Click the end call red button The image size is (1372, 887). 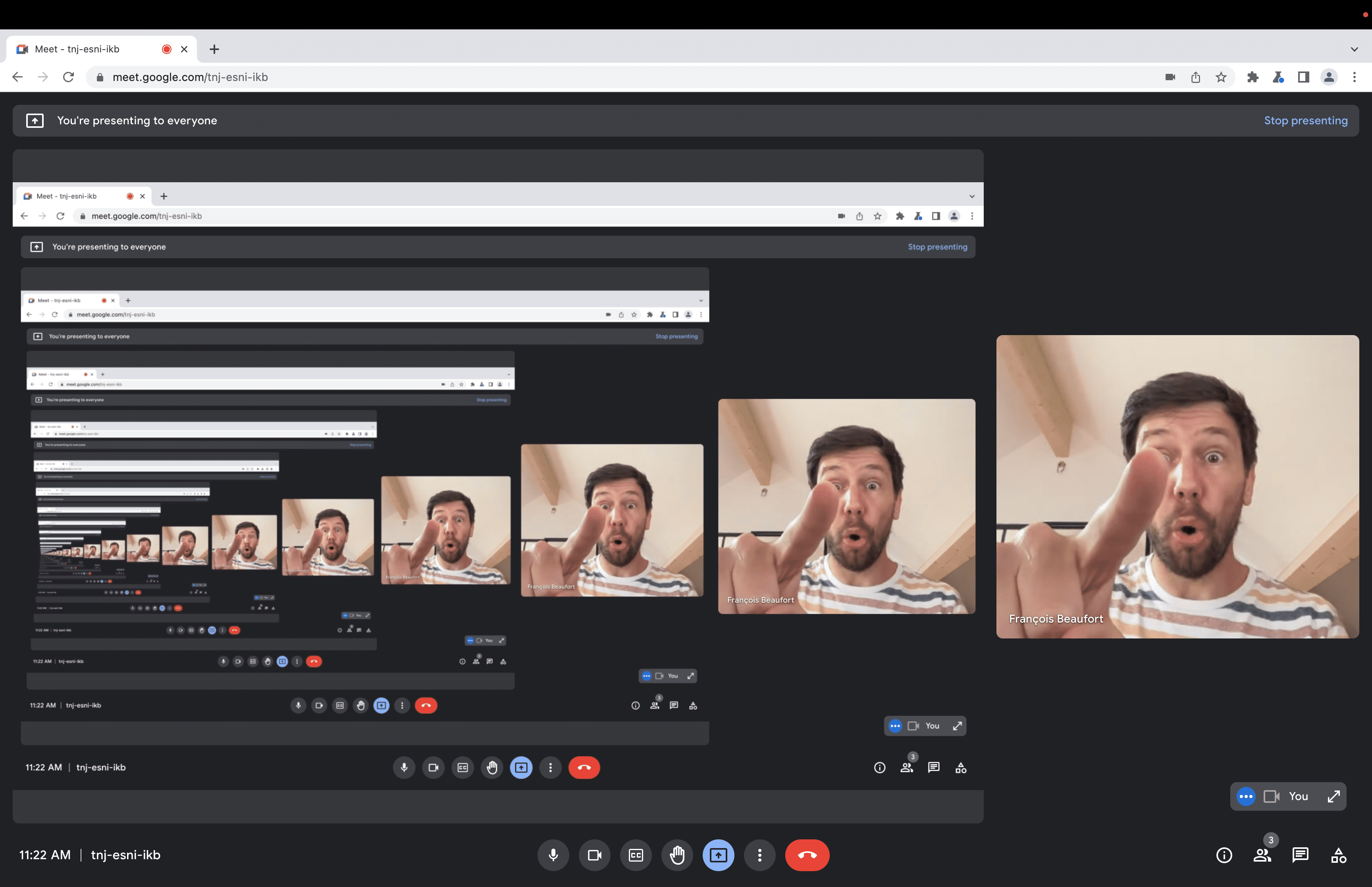point(807,855)
